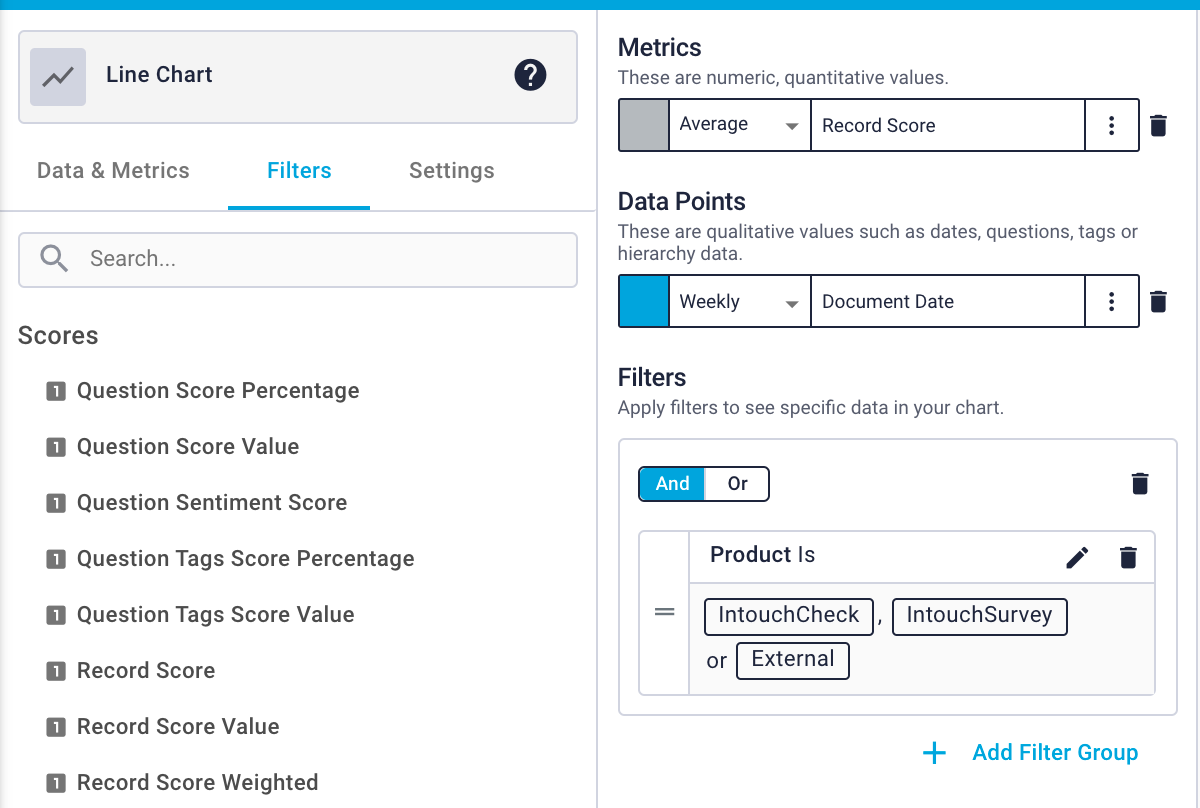Select the Or logic toggle
The height and width of the screenshot is (808, 1200).
[x=737, y=483]
